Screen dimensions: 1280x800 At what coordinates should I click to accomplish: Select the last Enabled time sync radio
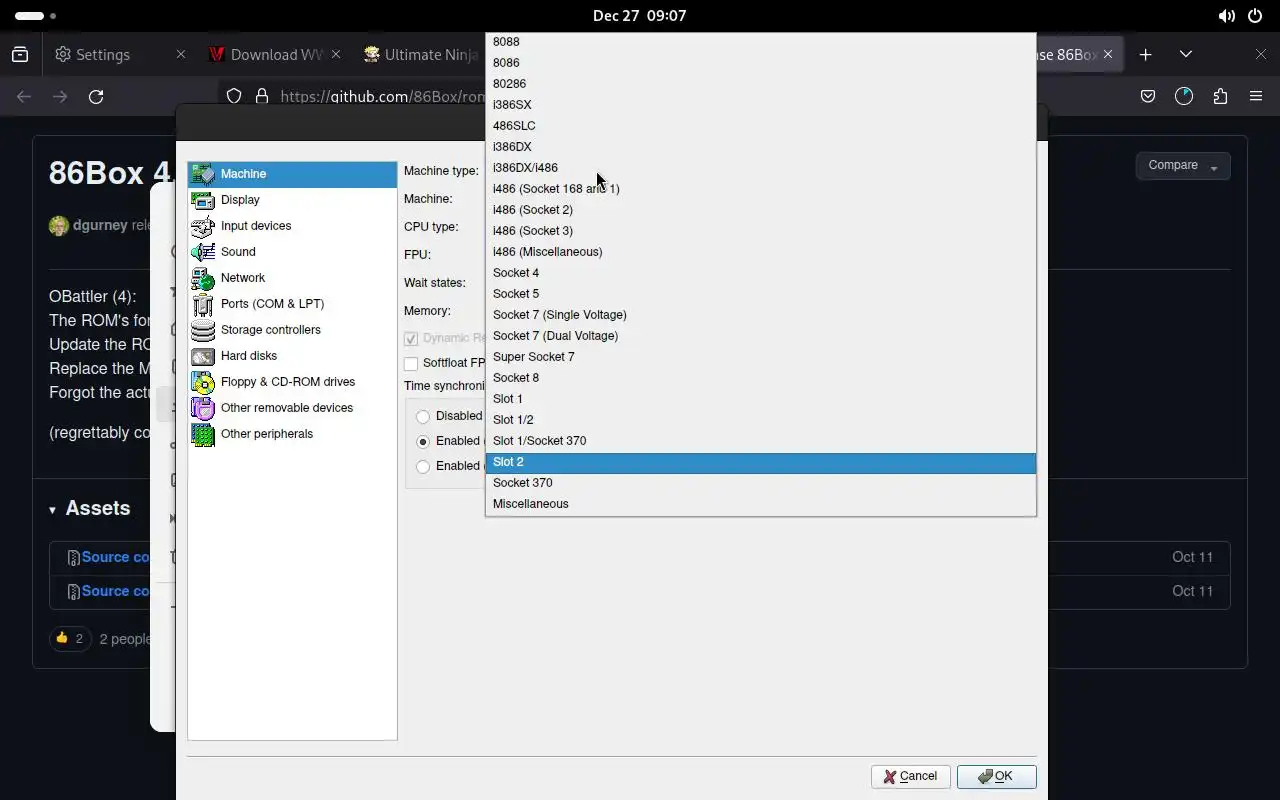click(423, 466)
